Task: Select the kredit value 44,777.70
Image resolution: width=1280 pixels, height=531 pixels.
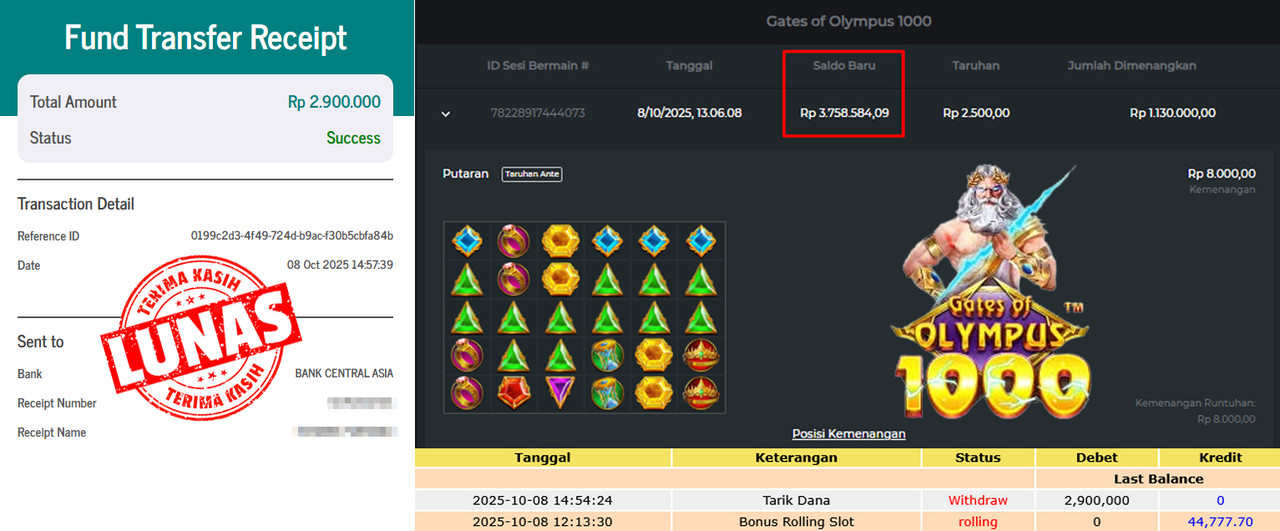Action: pyautogui.click(x=1220, y=522)
